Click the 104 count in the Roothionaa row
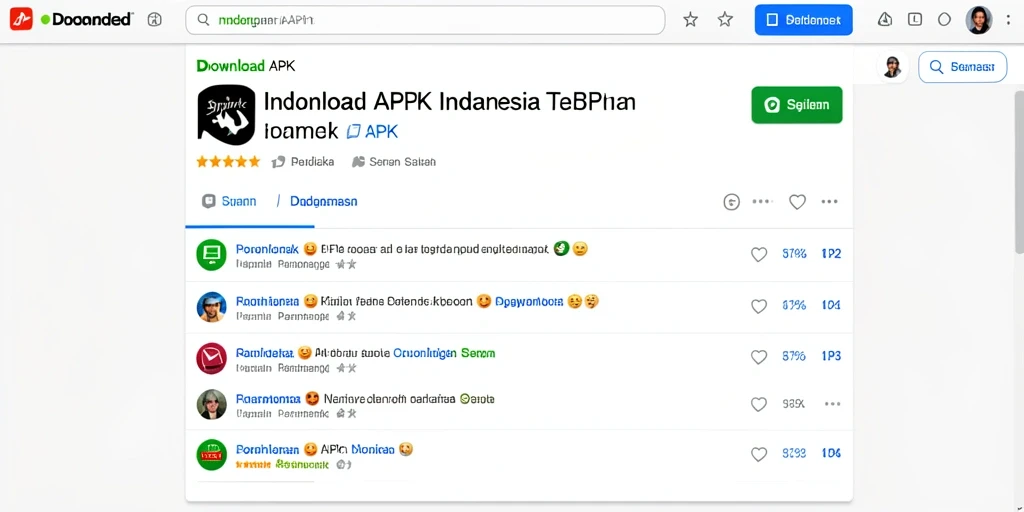 [x=831, y=305]
